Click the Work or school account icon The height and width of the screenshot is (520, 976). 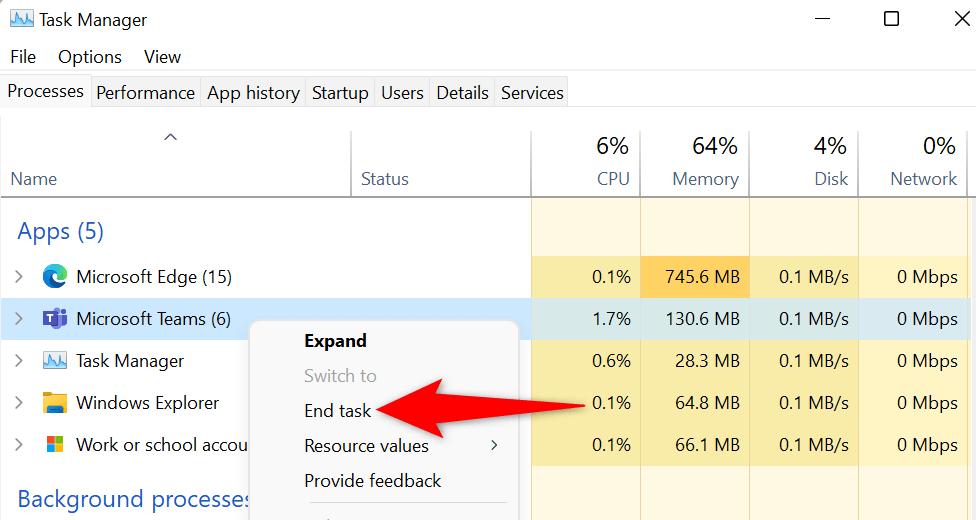coord(54,445)
